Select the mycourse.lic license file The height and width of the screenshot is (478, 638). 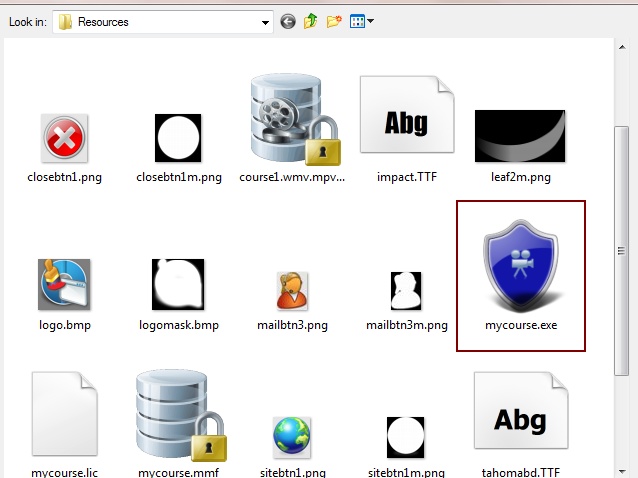[64, 413]
